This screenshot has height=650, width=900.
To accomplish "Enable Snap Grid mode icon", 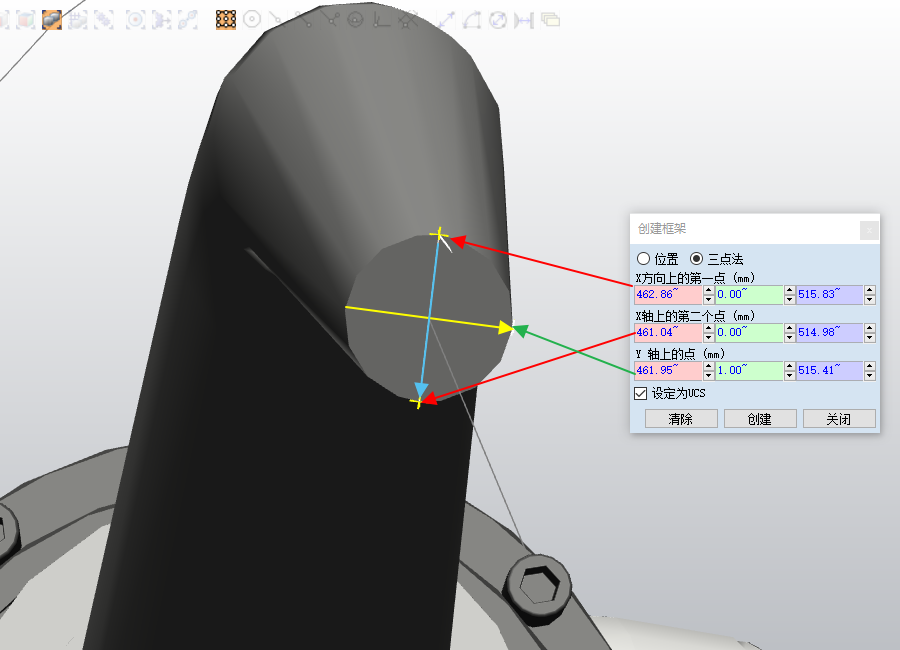I will pyautogui.click(x=407, y=20).
